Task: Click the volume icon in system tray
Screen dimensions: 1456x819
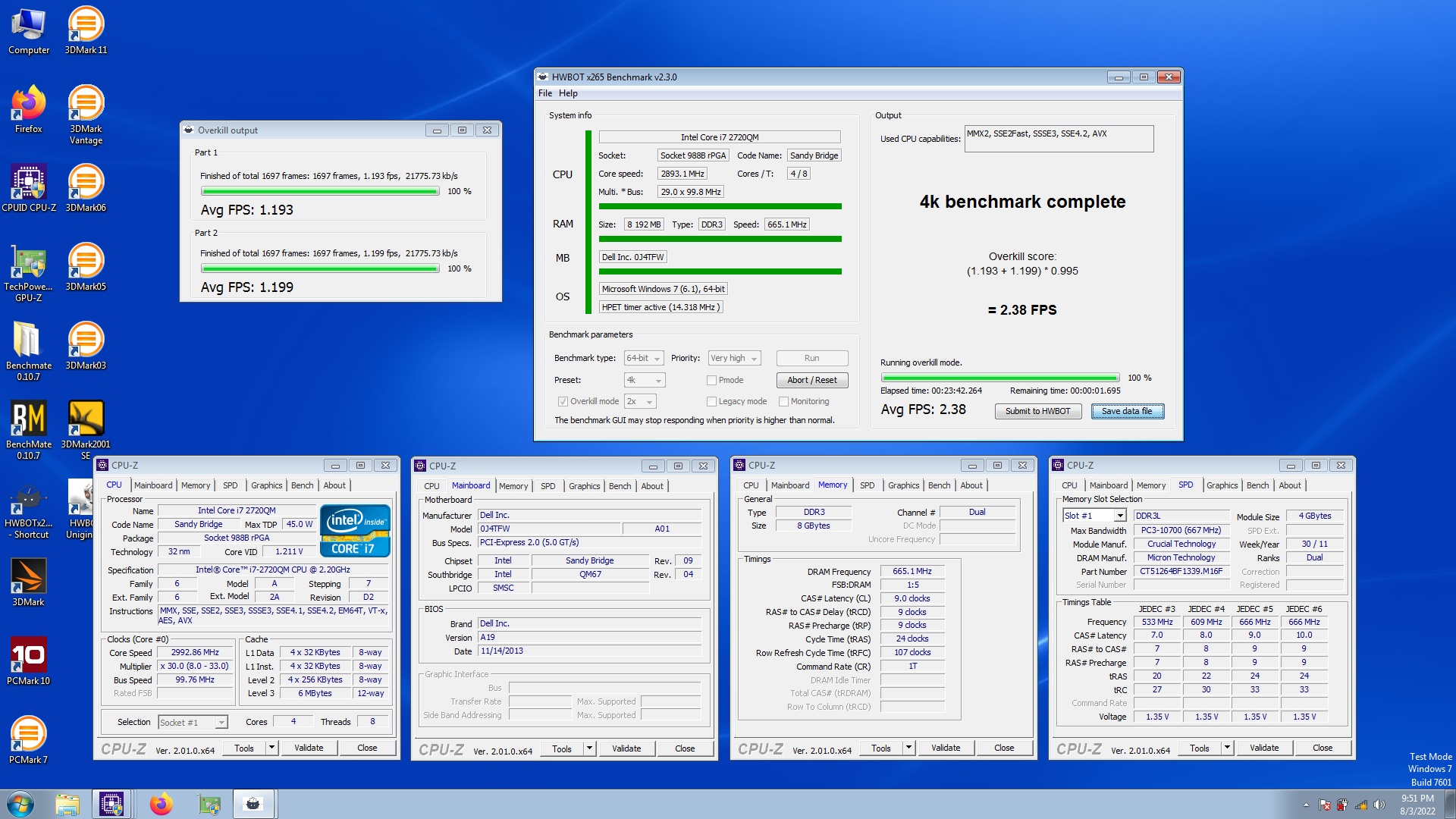Action: 1379,805
